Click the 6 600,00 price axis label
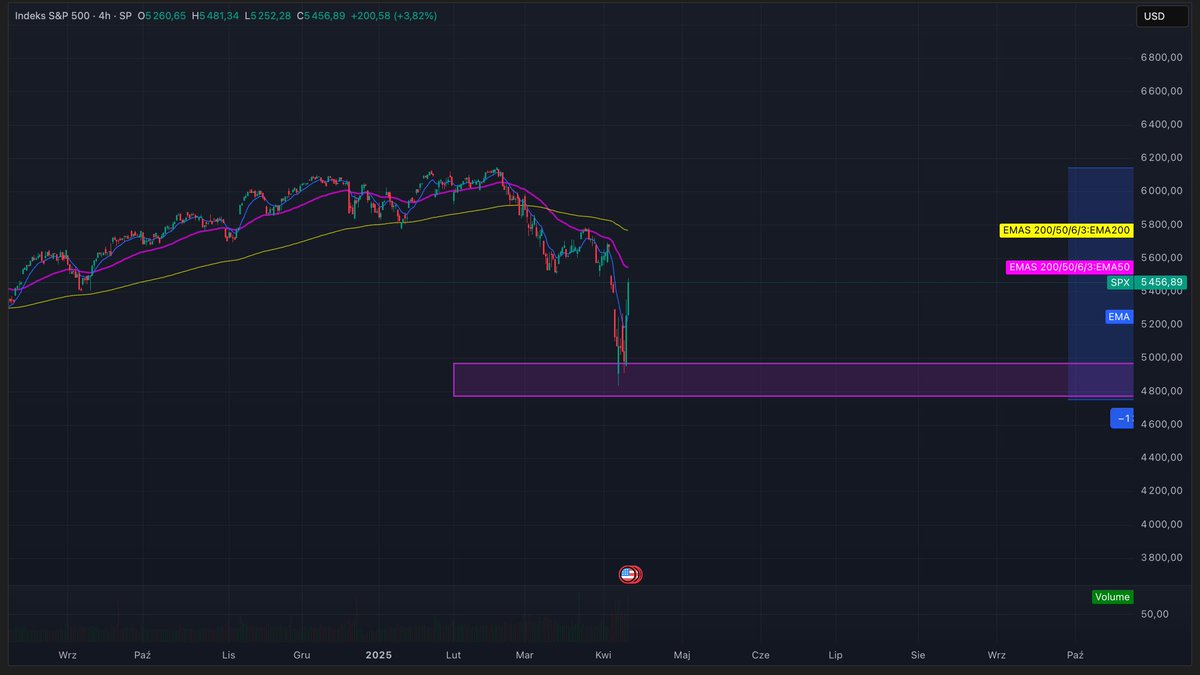This screenshot has height=675, width=1200. point(1162,91)
